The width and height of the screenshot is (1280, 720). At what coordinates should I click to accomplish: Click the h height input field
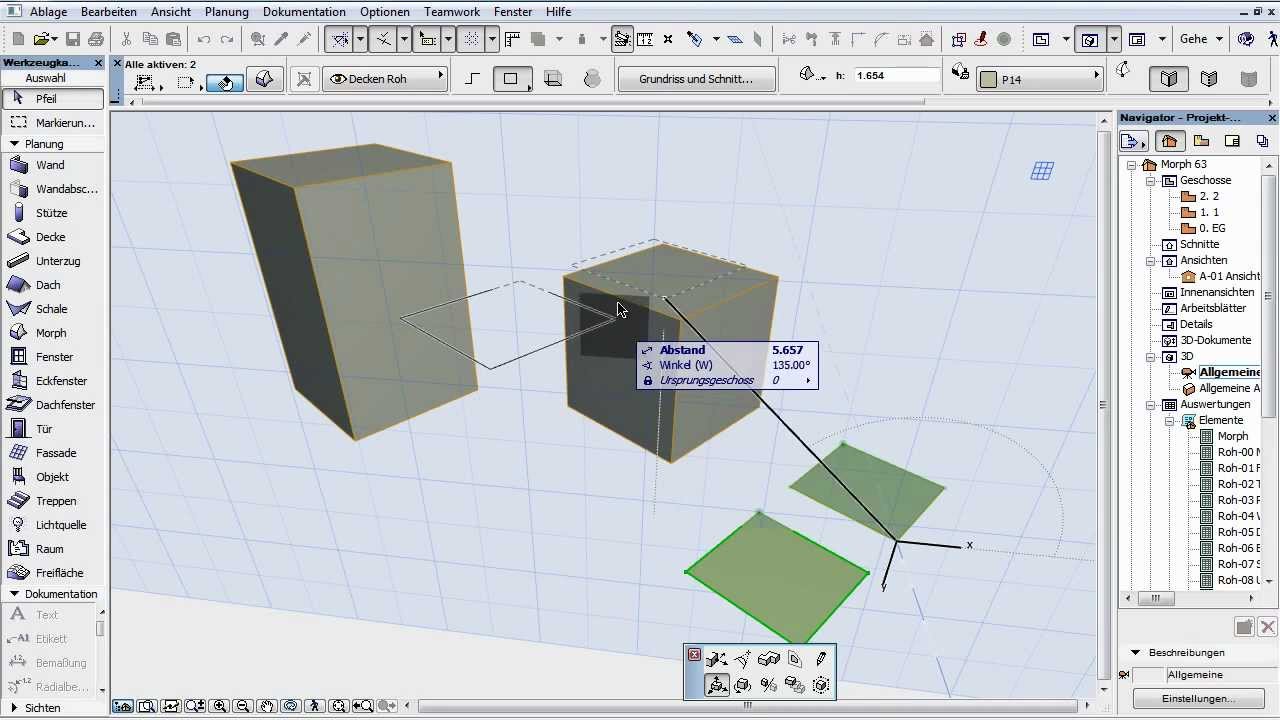tap(896, 75)
